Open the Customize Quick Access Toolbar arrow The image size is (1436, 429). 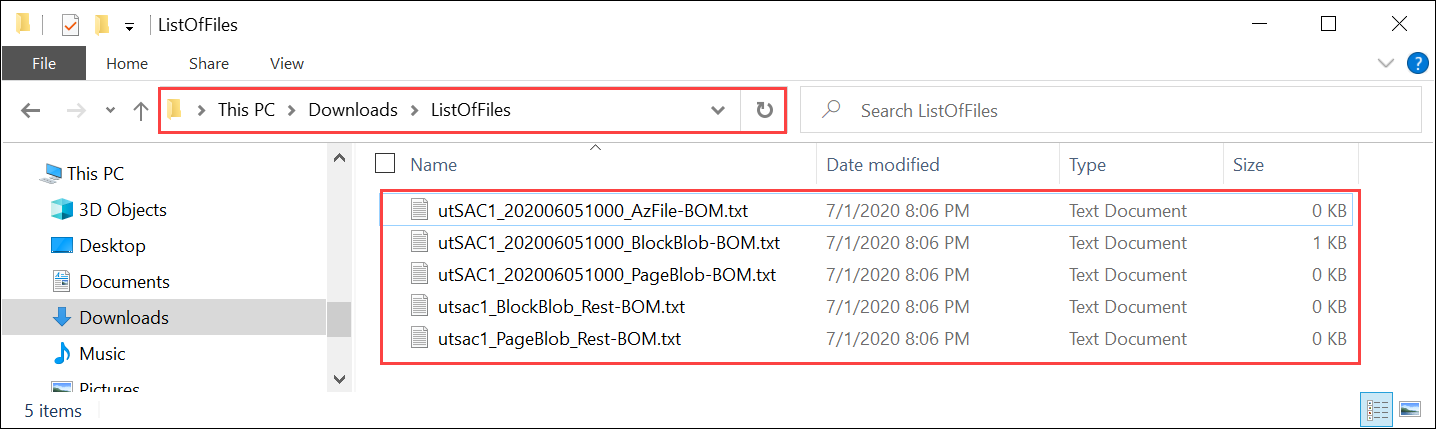(x=129, y=26)
